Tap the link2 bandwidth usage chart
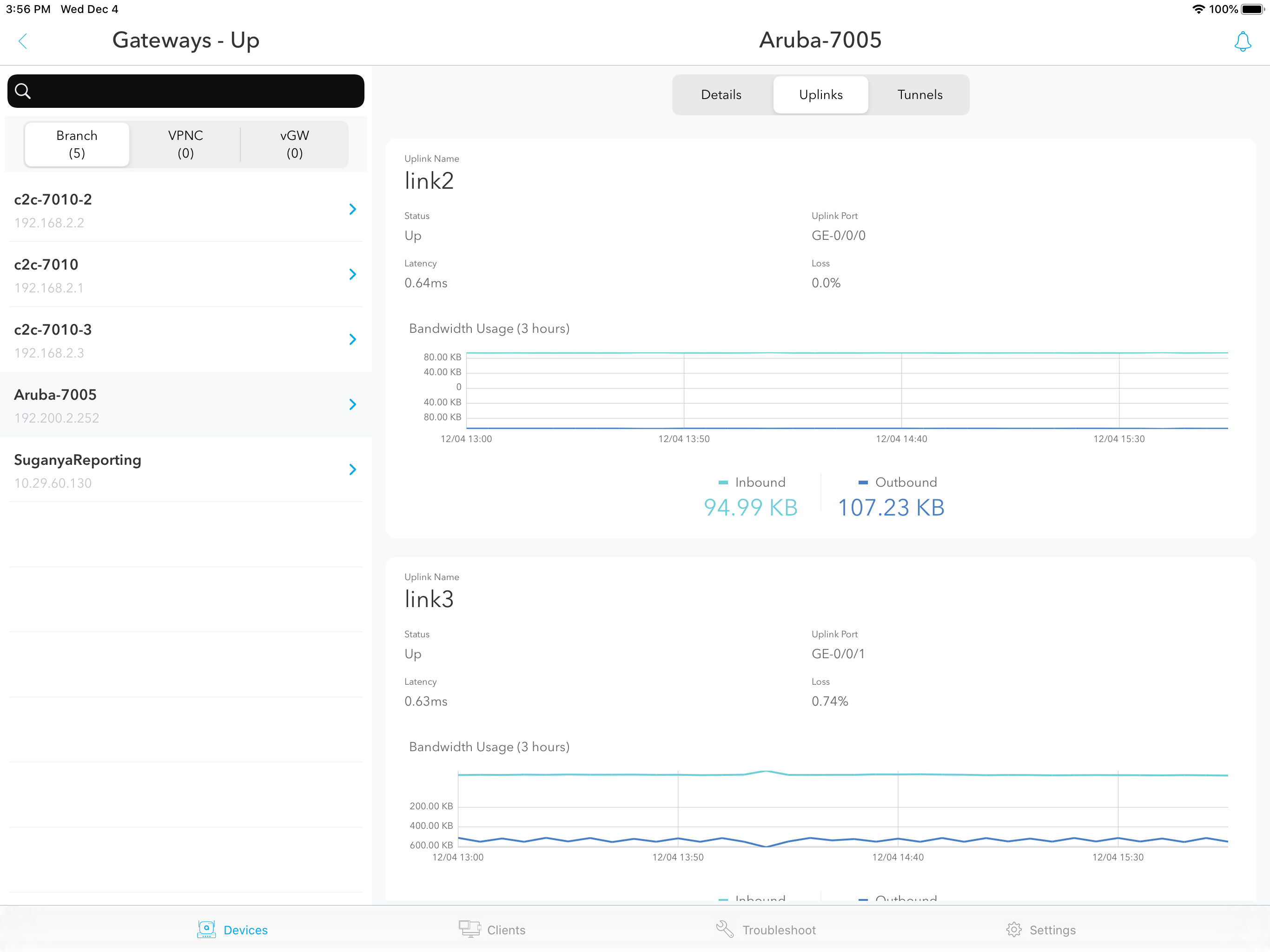The width and height of the screenshot is (1270, 952). pos(847,390)
